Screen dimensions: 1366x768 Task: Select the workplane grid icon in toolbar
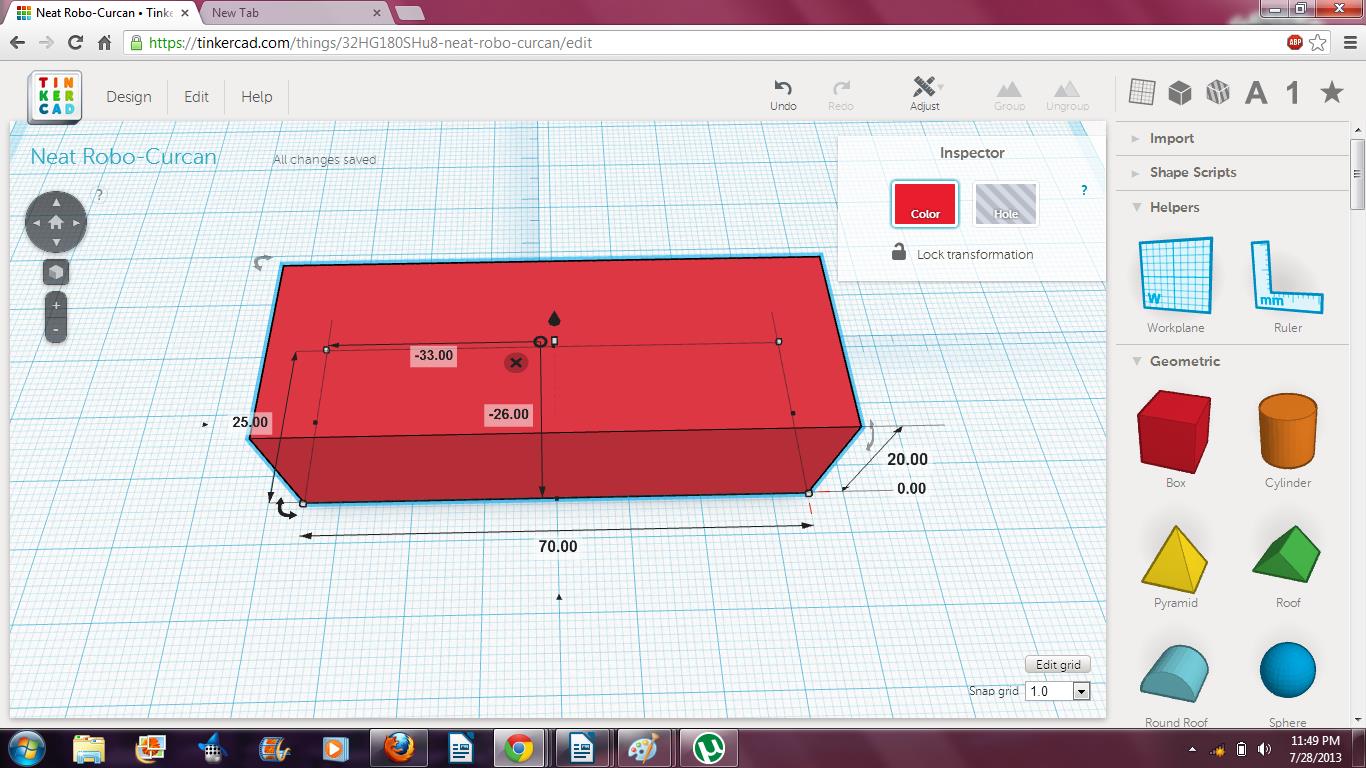(1142, 92)
